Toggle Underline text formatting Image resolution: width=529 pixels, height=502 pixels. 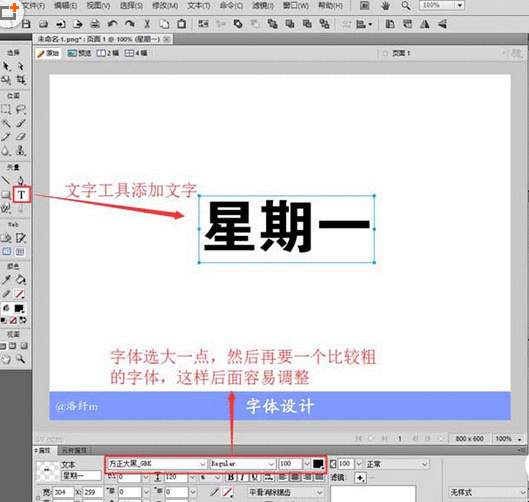point(254,477)
